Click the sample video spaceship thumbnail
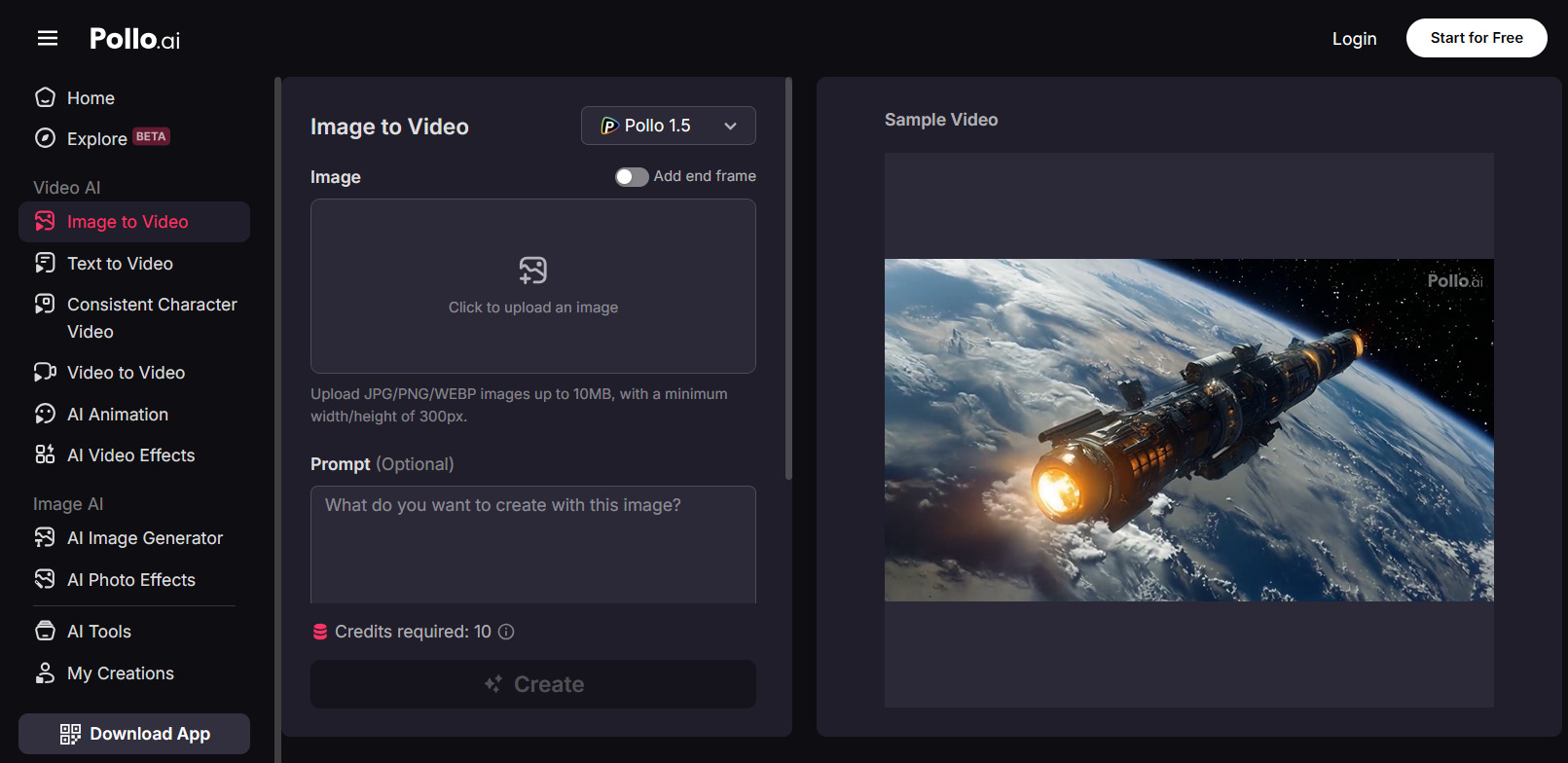Image resolution: width=1568 pixels, height=763 pixels. pyautogui.click(x=1188, y=430)
